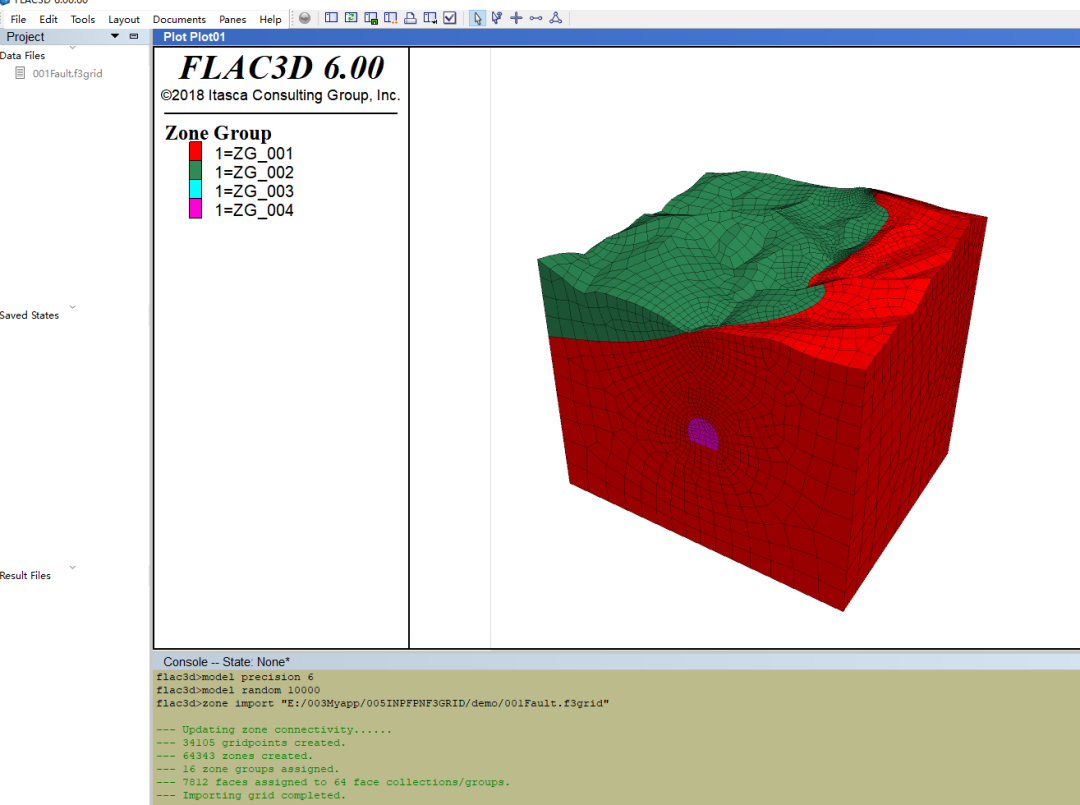Viewport: 1080px width, 805px height.
Task: Click the magenta ZG_004 legend swatch
Action: click(196, 209)
